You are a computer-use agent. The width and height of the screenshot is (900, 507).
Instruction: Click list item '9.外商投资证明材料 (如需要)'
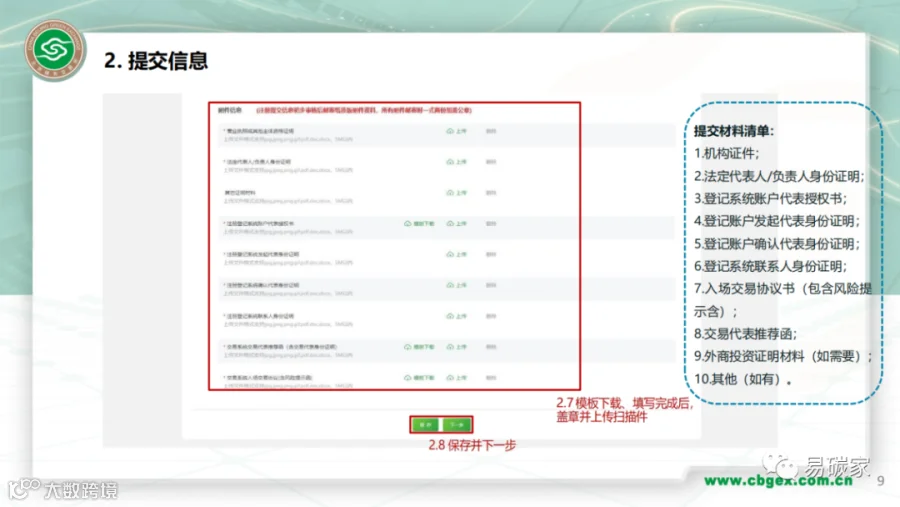click(x=778, y=357)
